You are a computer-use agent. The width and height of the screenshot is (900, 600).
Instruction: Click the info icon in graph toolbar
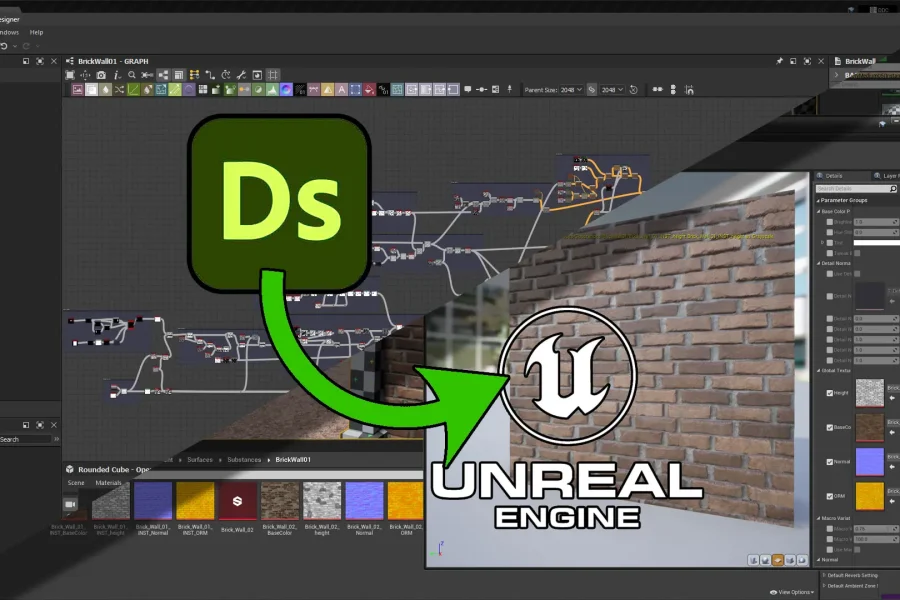click(x=117, y=75)
